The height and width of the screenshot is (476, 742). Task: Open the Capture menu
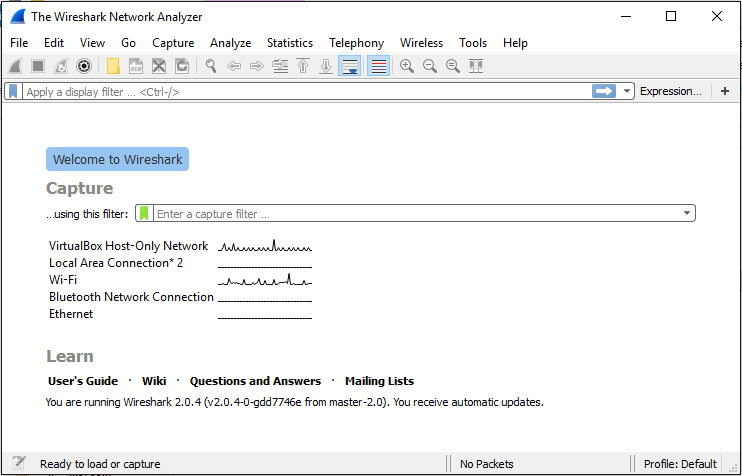click(x=173, y=43)
